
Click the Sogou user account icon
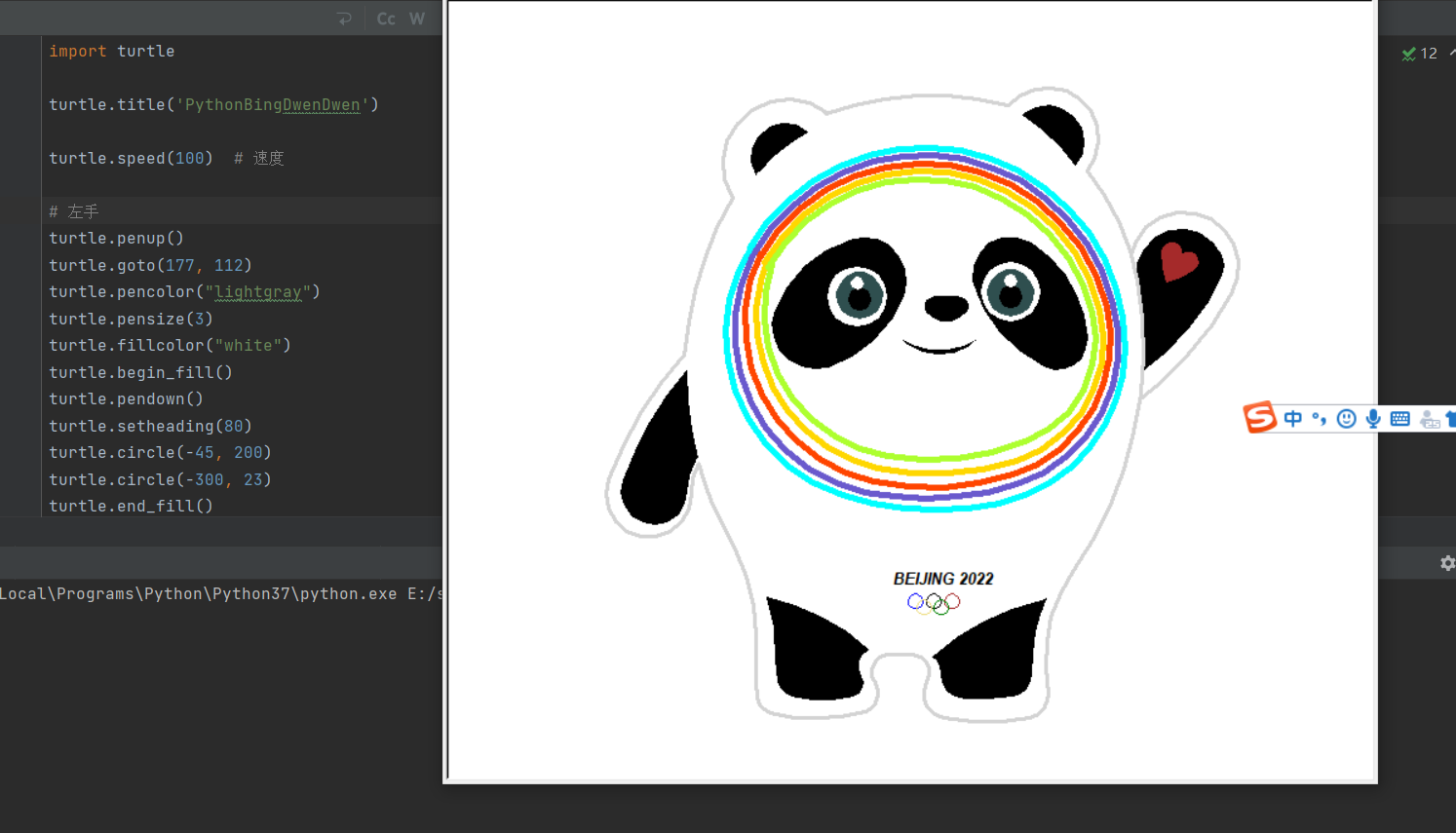(x=1430, y=420)
